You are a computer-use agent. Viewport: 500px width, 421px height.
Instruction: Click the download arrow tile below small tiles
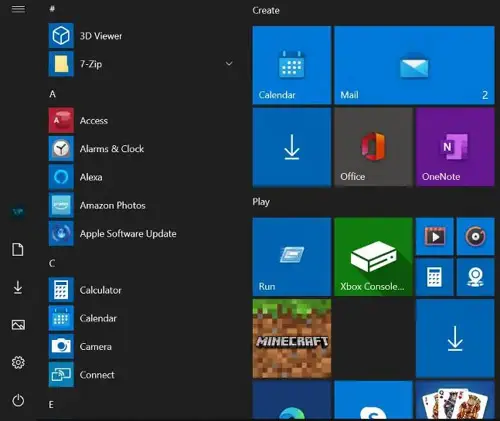point(455,338)
